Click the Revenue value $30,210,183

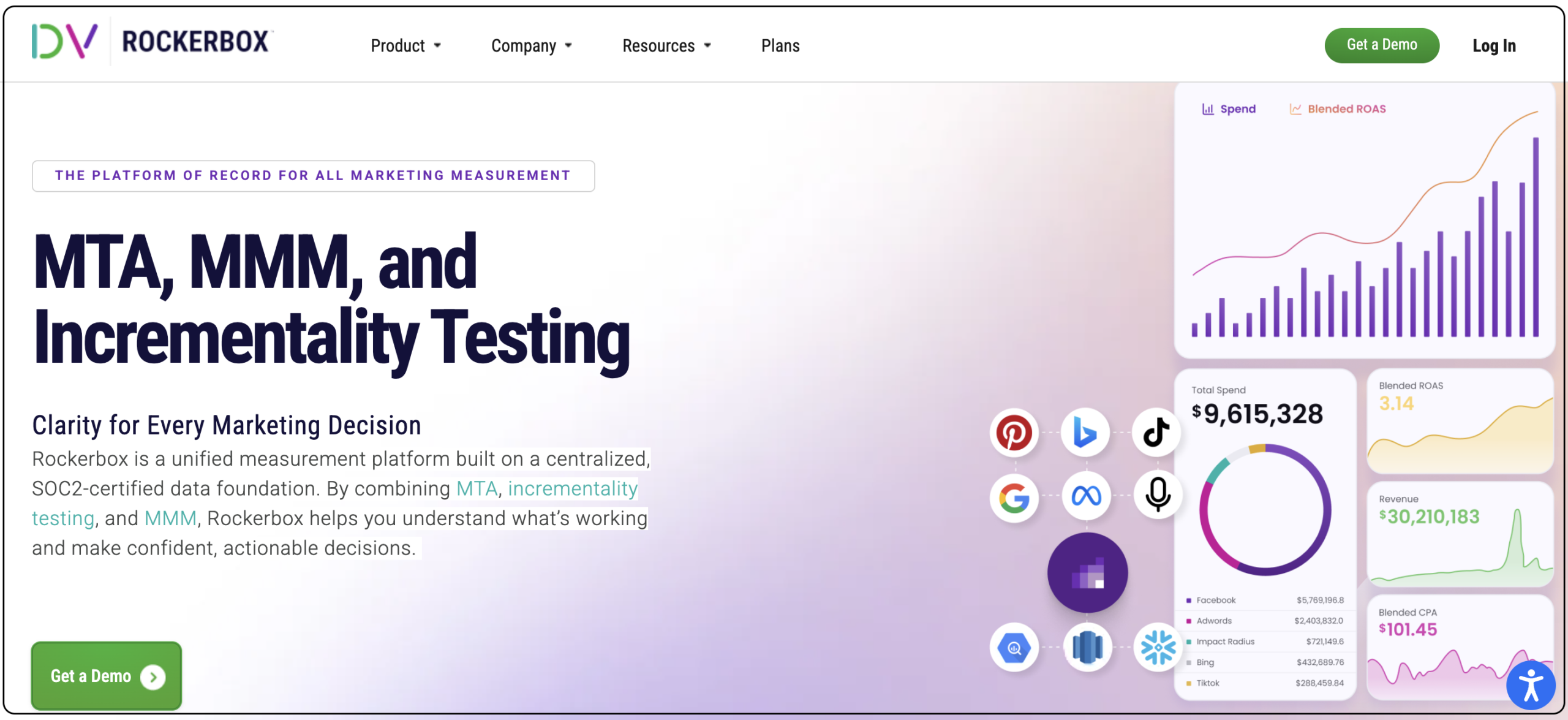point(1429,517)
